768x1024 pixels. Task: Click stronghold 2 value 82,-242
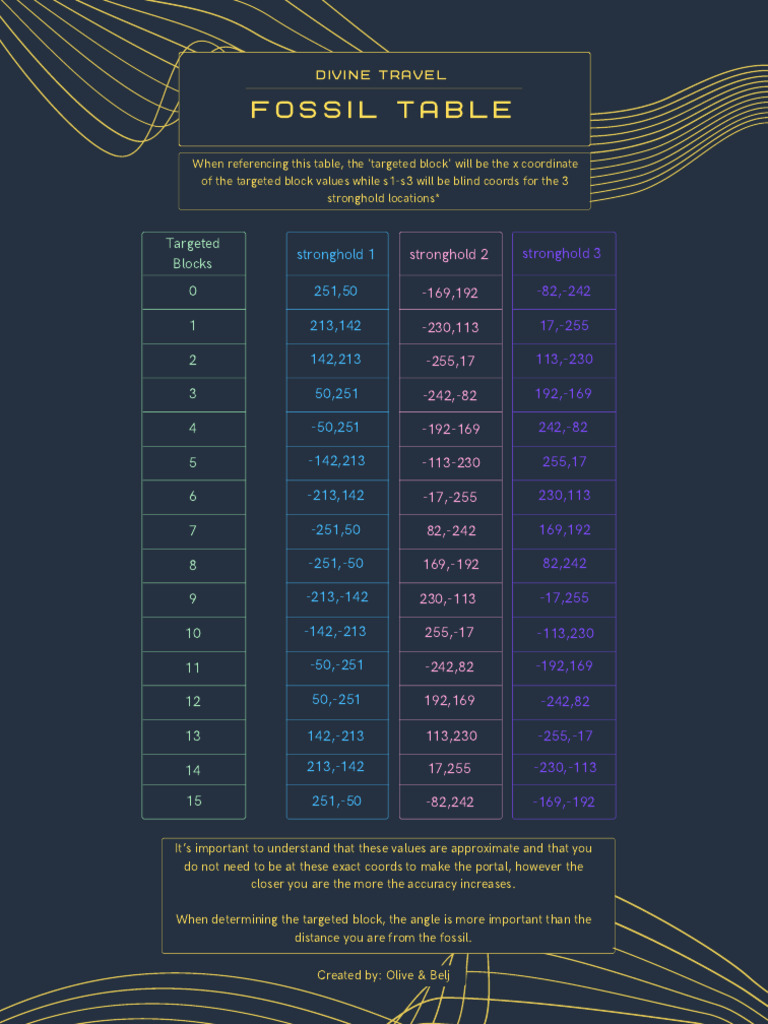coord(451,531)
